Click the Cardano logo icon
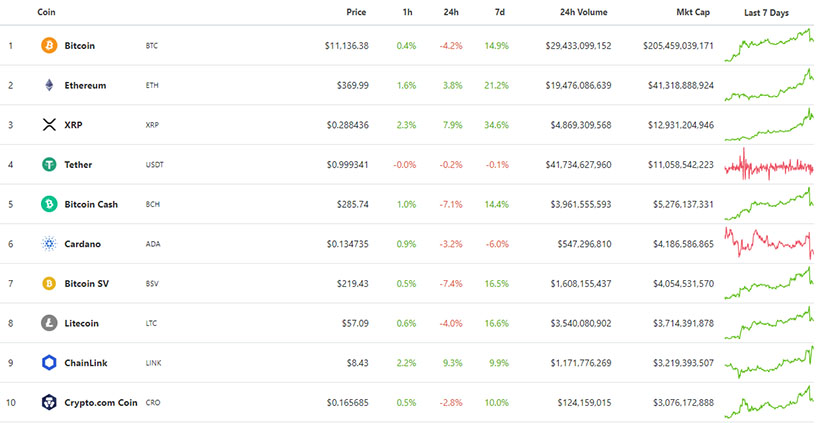The width and height of the screenshot is (820, 423). (48, 243)
